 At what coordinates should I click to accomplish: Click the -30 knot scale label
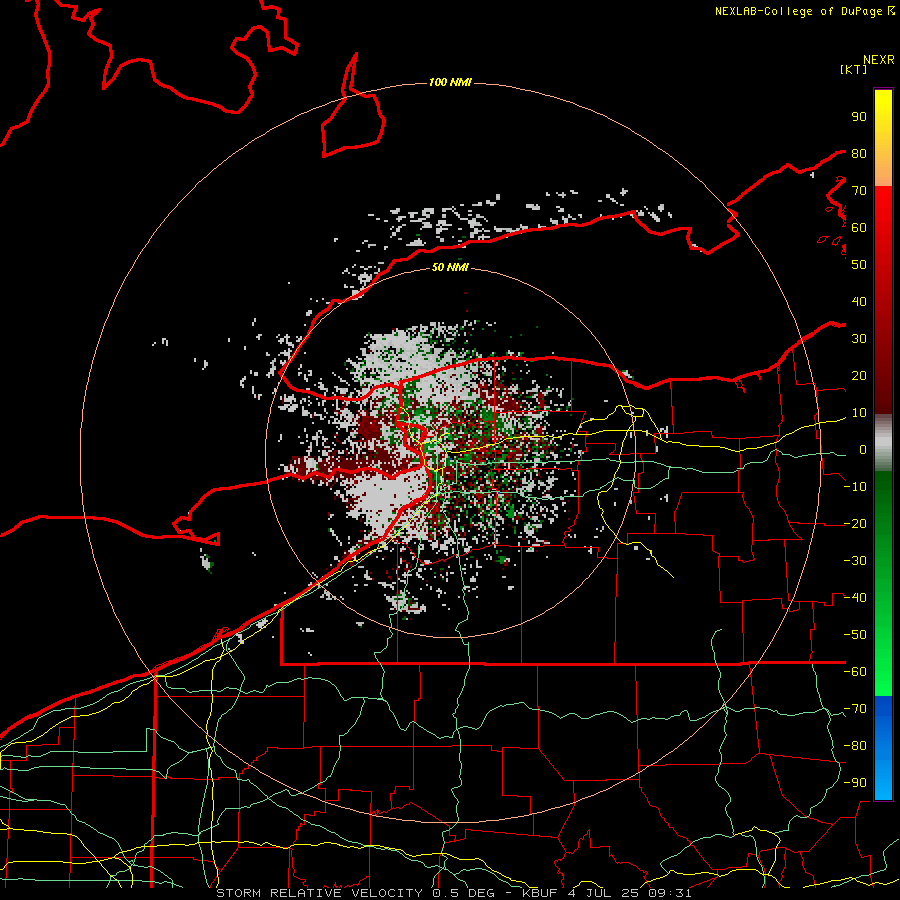(855, 561)
